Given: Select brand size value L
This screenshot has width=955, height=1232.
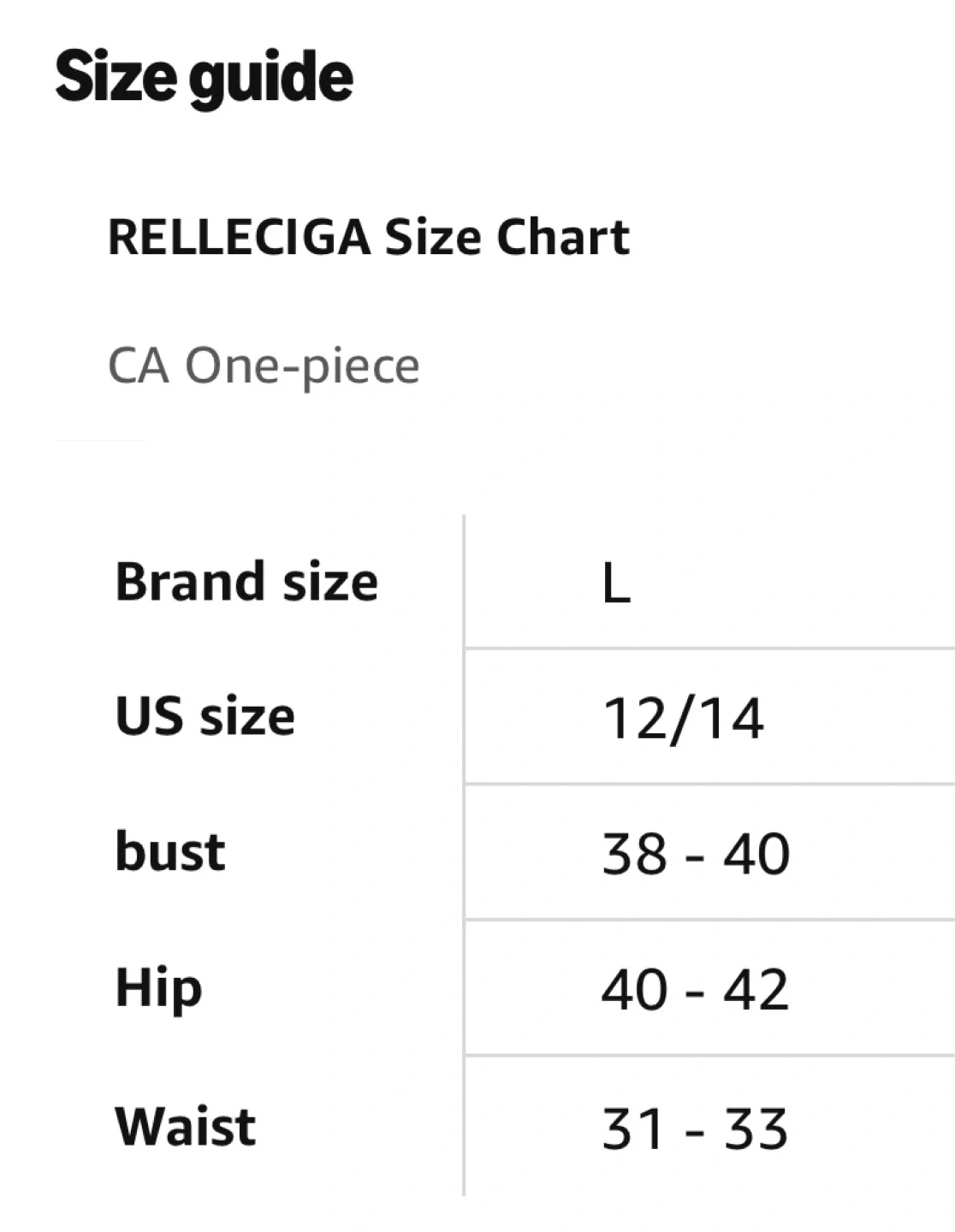Looking at the screenshot, I should pyautogui.click(x=616, y=585).
